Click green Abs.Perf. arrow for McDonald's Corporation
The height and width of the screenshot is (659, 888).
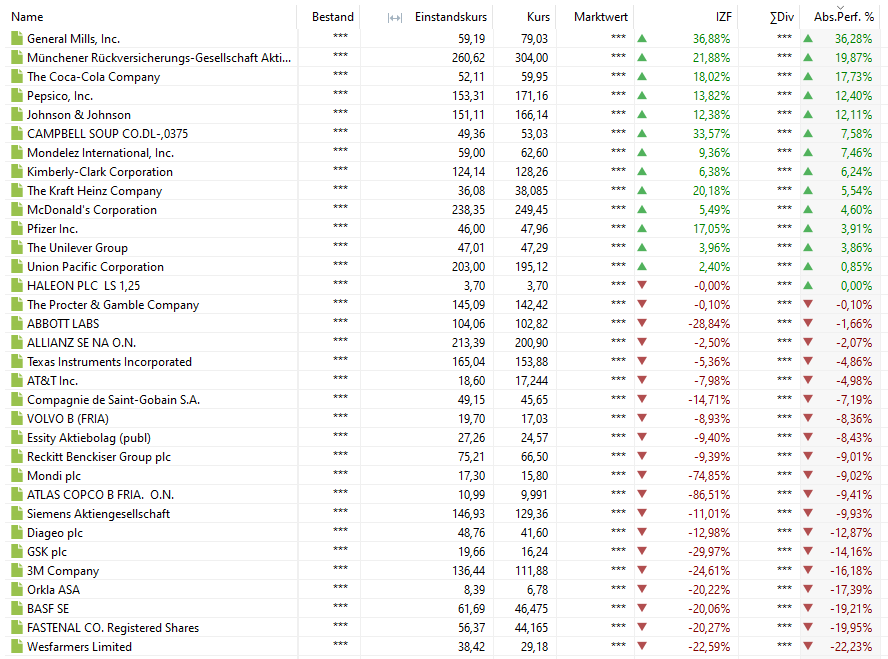(x=808, y=210)
